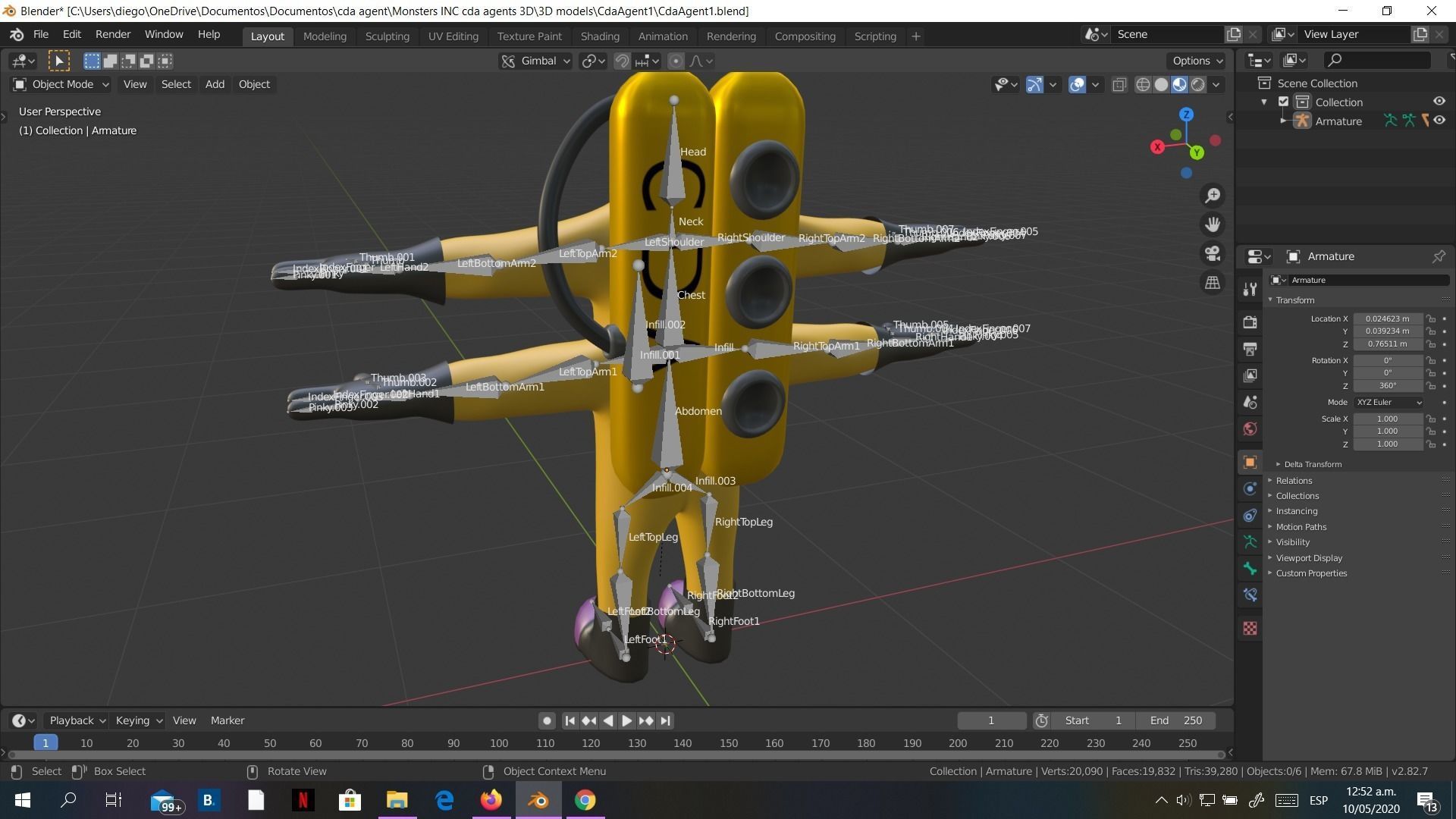Switch viewport shading to Rendered mode
1456x819 pixels.
tap(1198, 85)
